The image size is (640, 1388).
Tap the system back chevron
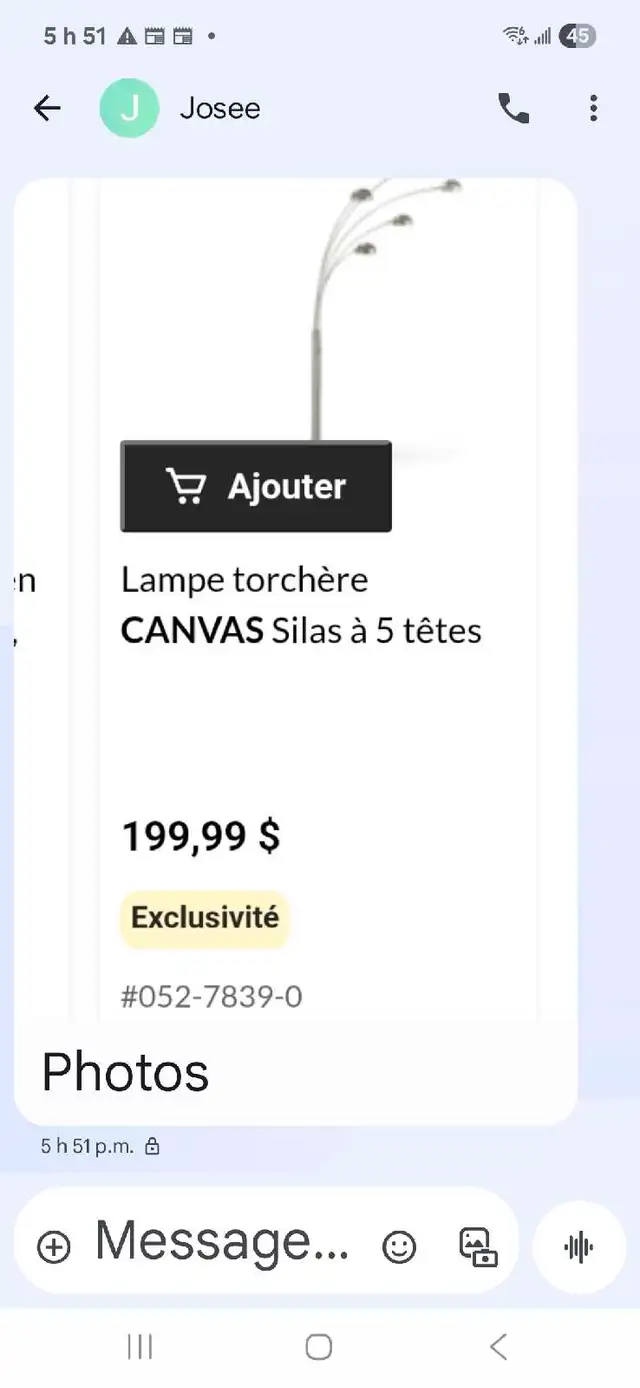[x=499, y=1347]
